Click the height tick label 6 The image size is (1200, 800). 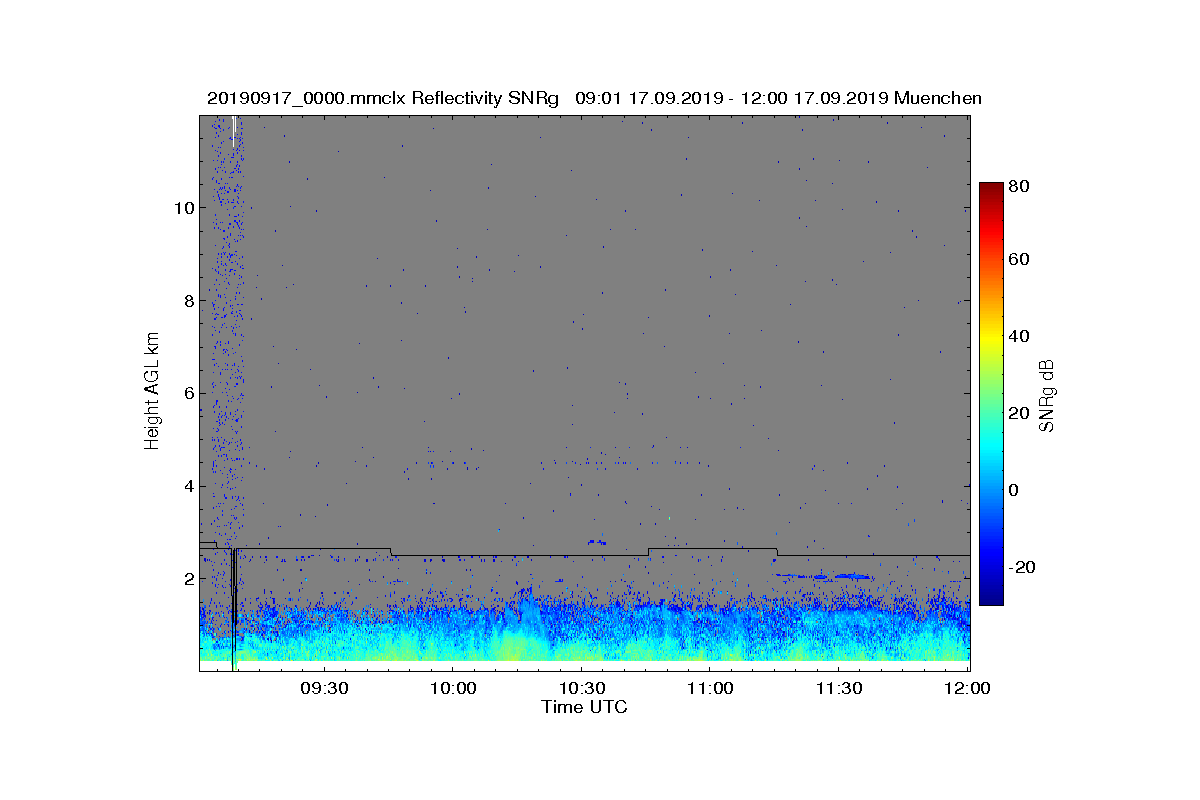187,393
